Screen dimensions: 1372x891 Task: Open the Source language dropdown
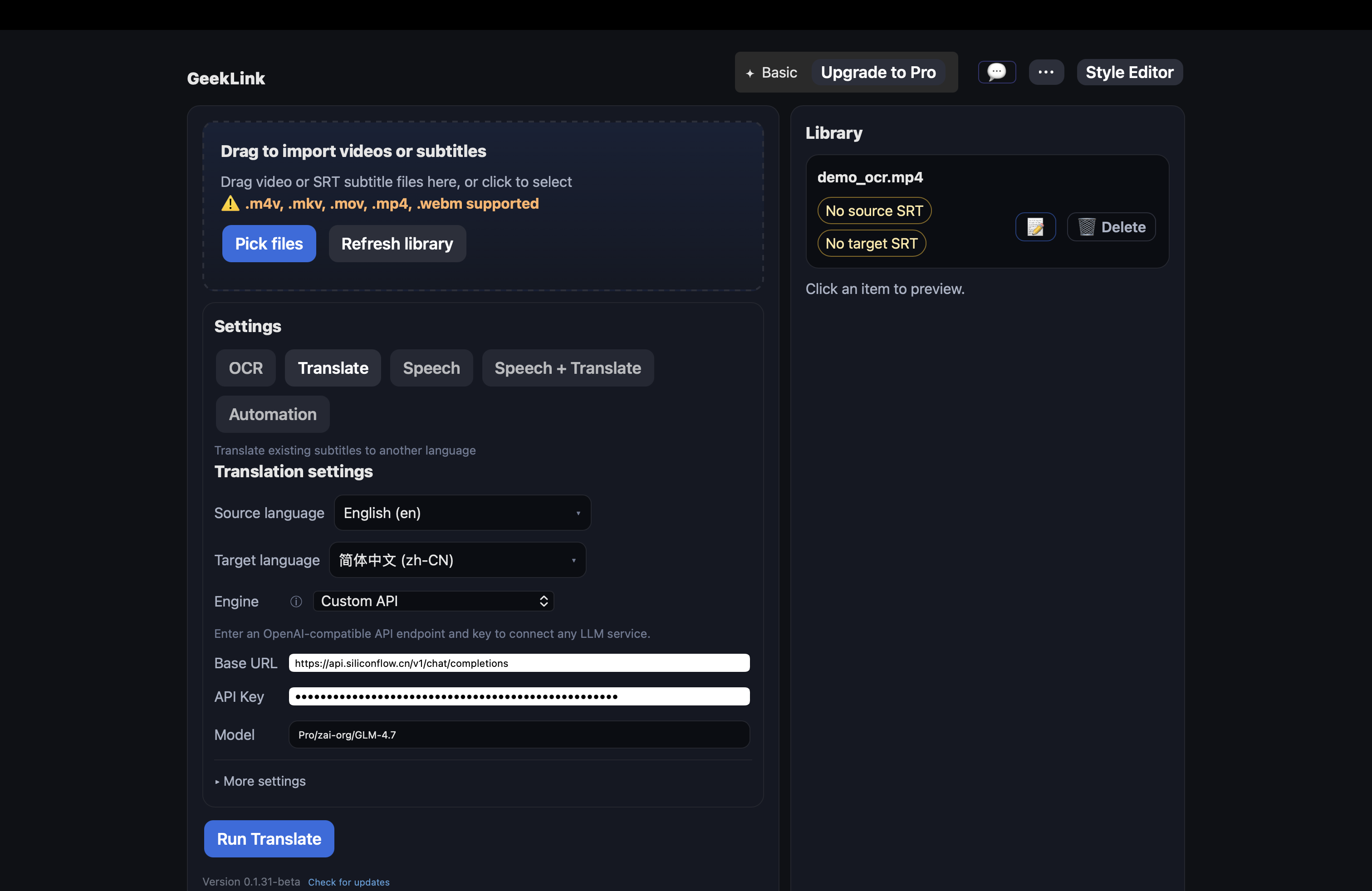462,512
